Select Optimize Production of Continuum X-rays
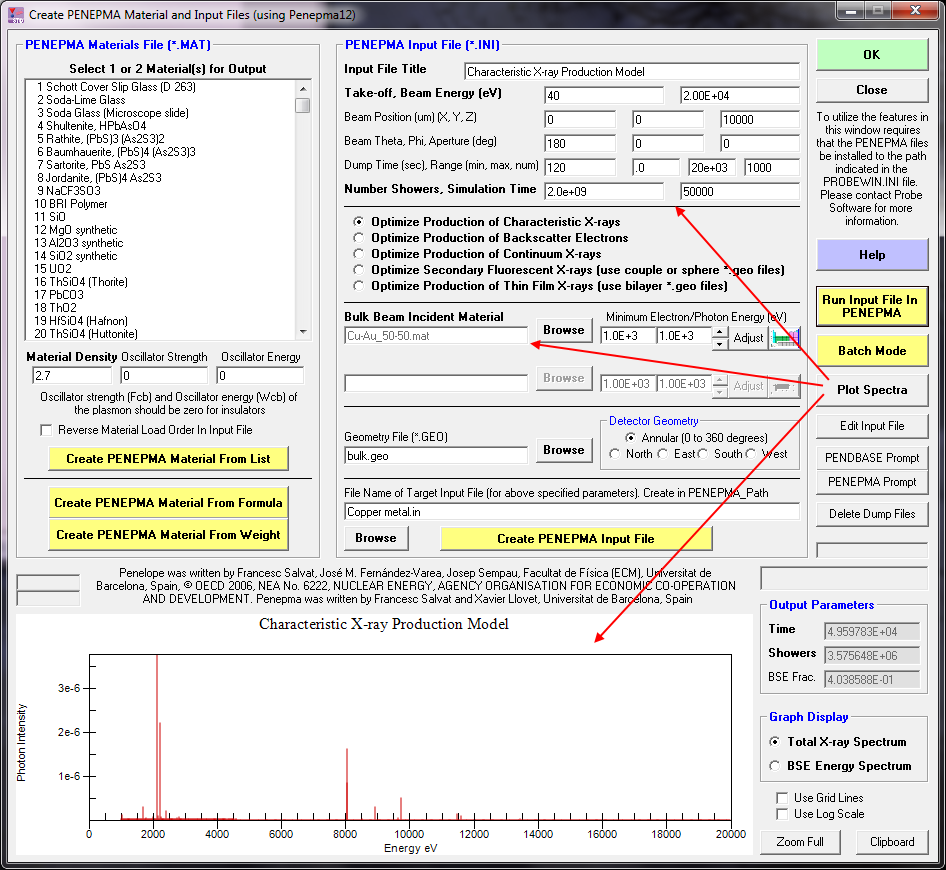This screenshot has height=870, width=946. pos(360,254)
